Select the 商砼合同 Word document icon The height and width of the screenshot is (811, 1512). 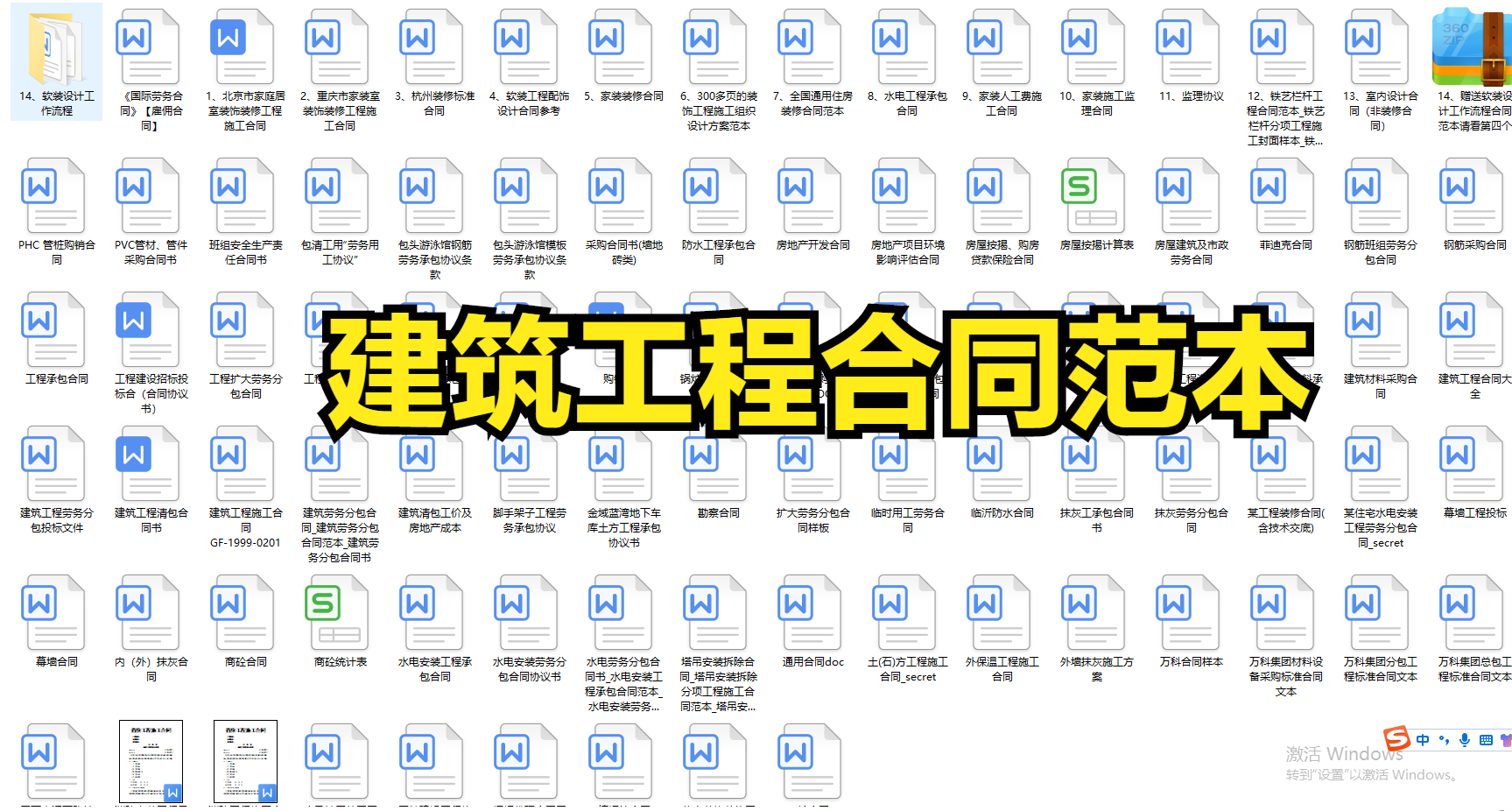point(242,613)
